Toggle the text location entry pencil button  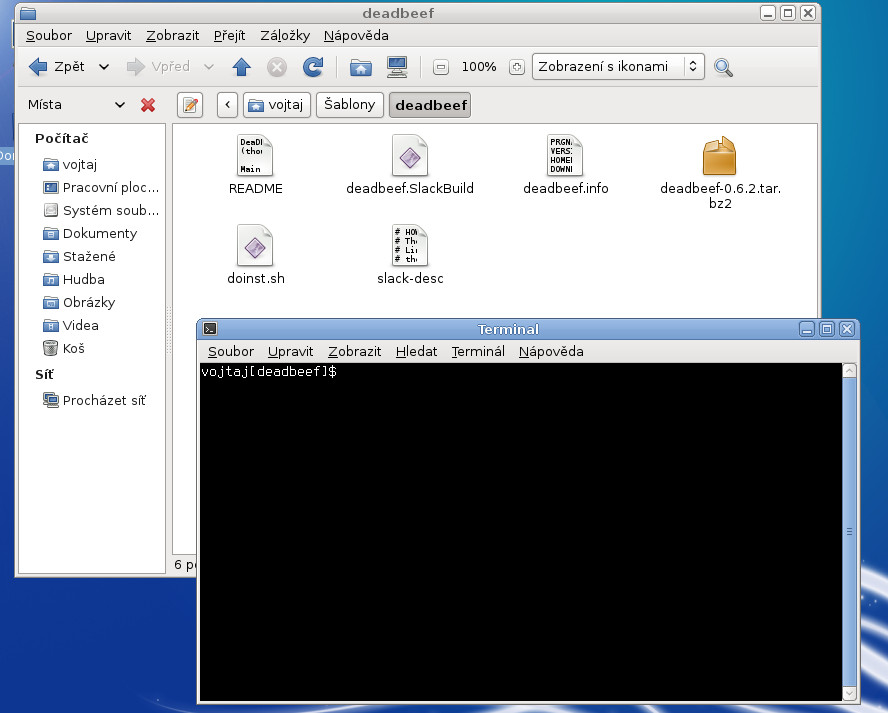(190, 105)
